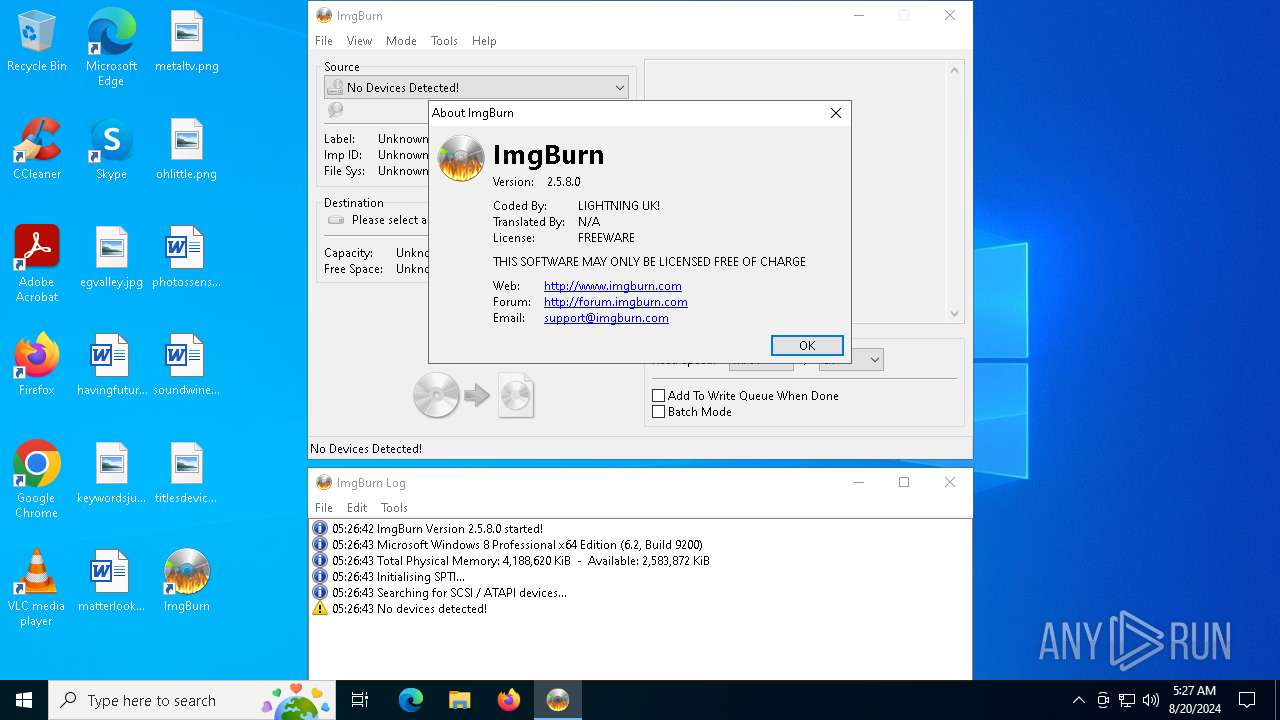Open ImgBurn Tools menu
This screenshot has height=720, width=1280.
[x=444, y=41]
